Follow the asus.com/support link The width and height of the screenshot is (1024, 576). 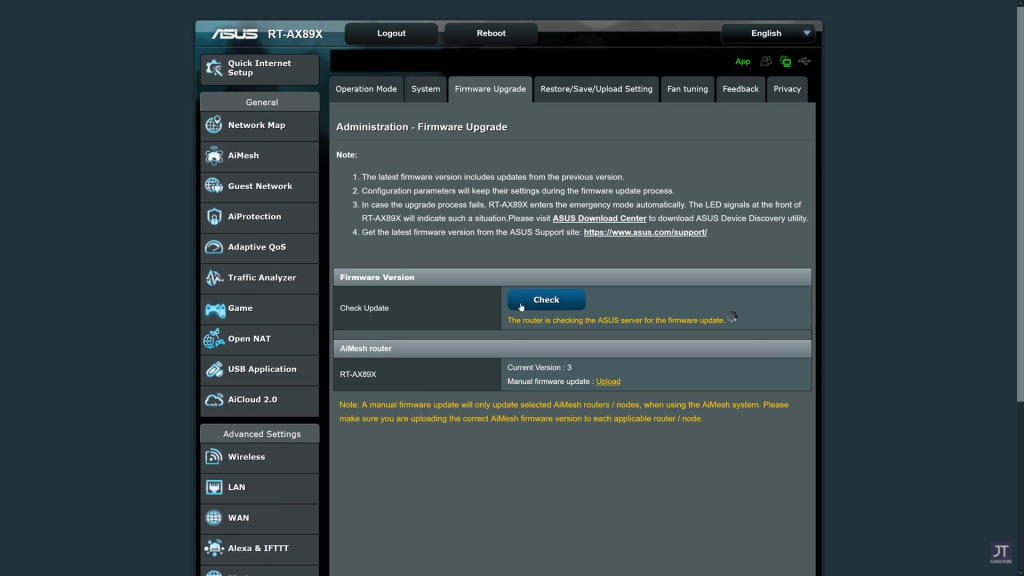(x=645, y=232)
